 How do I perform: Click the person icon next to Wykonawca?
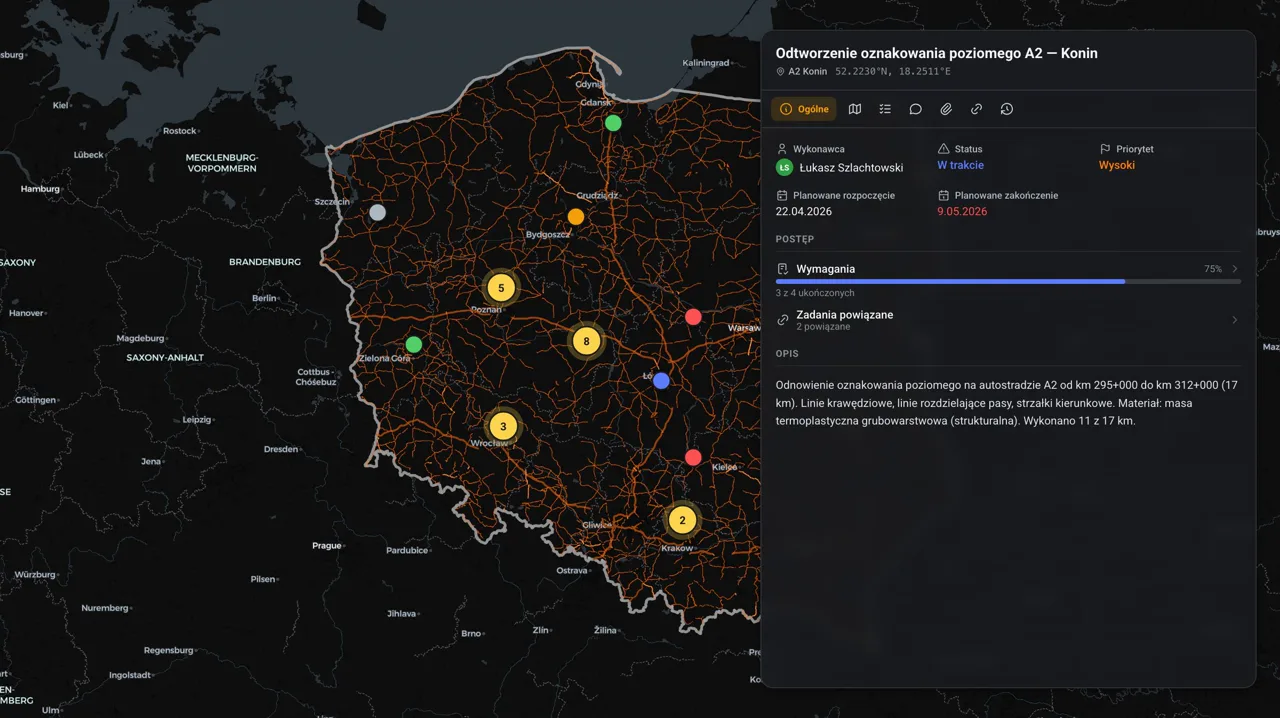click(x=782, y=149)
